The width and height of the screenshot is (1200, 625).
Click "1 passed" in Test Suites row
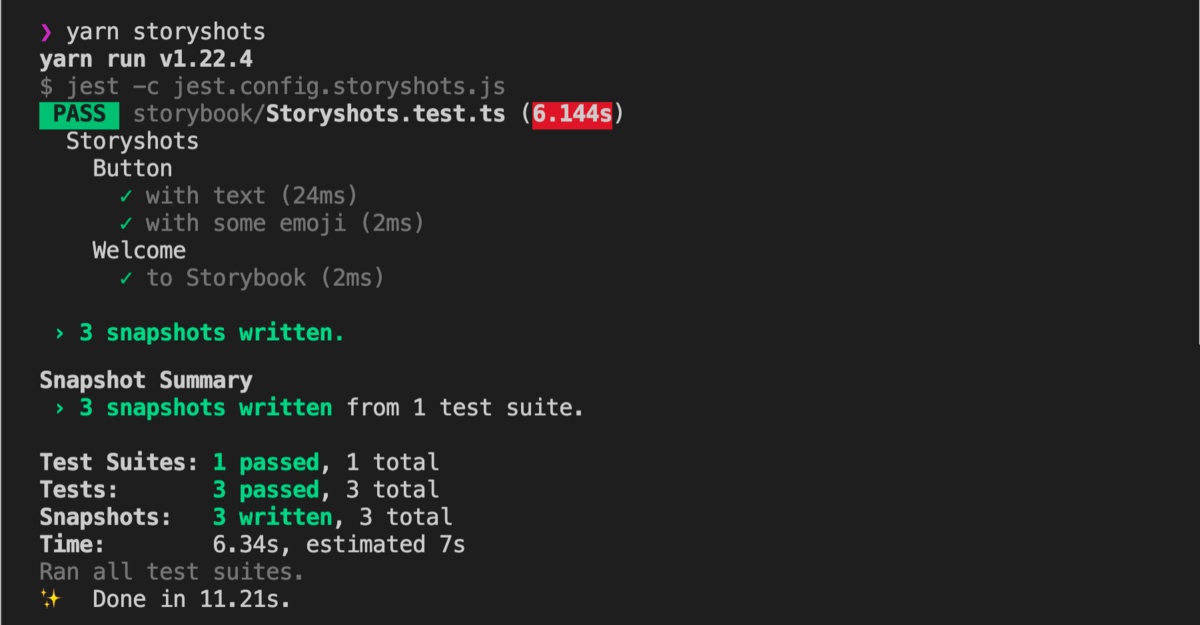[265, 463]
